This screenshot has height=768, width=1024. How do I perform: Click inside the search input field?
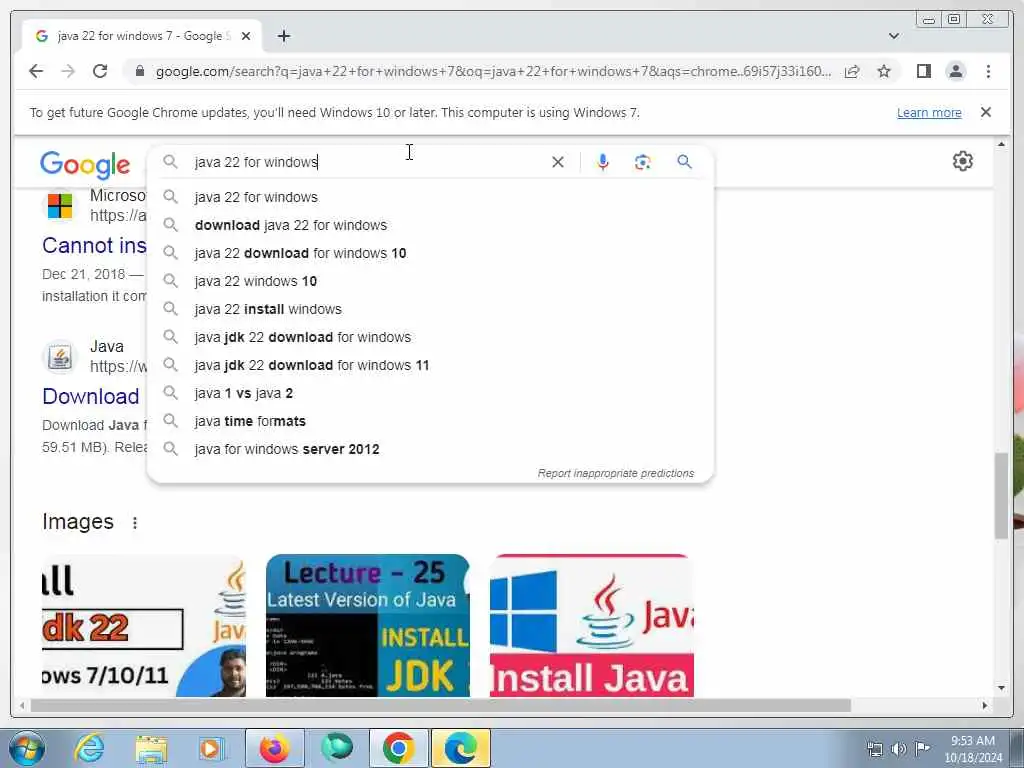pos(369,162)
